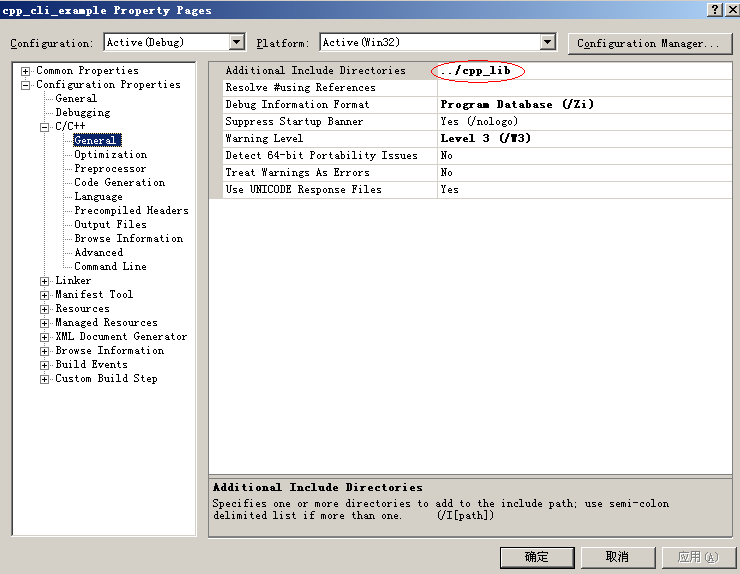The image size is (740, 574).
Task: Expand the Manifest Tool node
Action: tap(45, 295)
